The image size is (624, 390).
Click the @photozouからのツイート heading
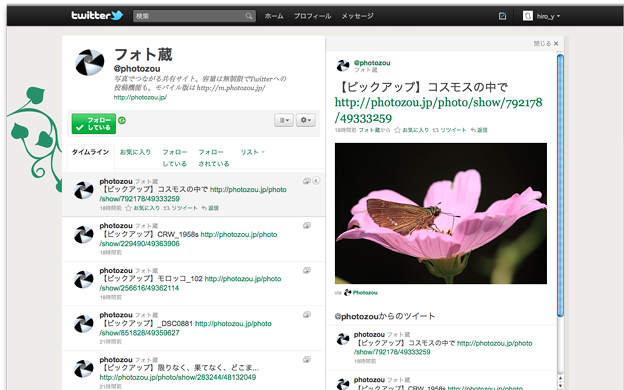pos(384,317)
